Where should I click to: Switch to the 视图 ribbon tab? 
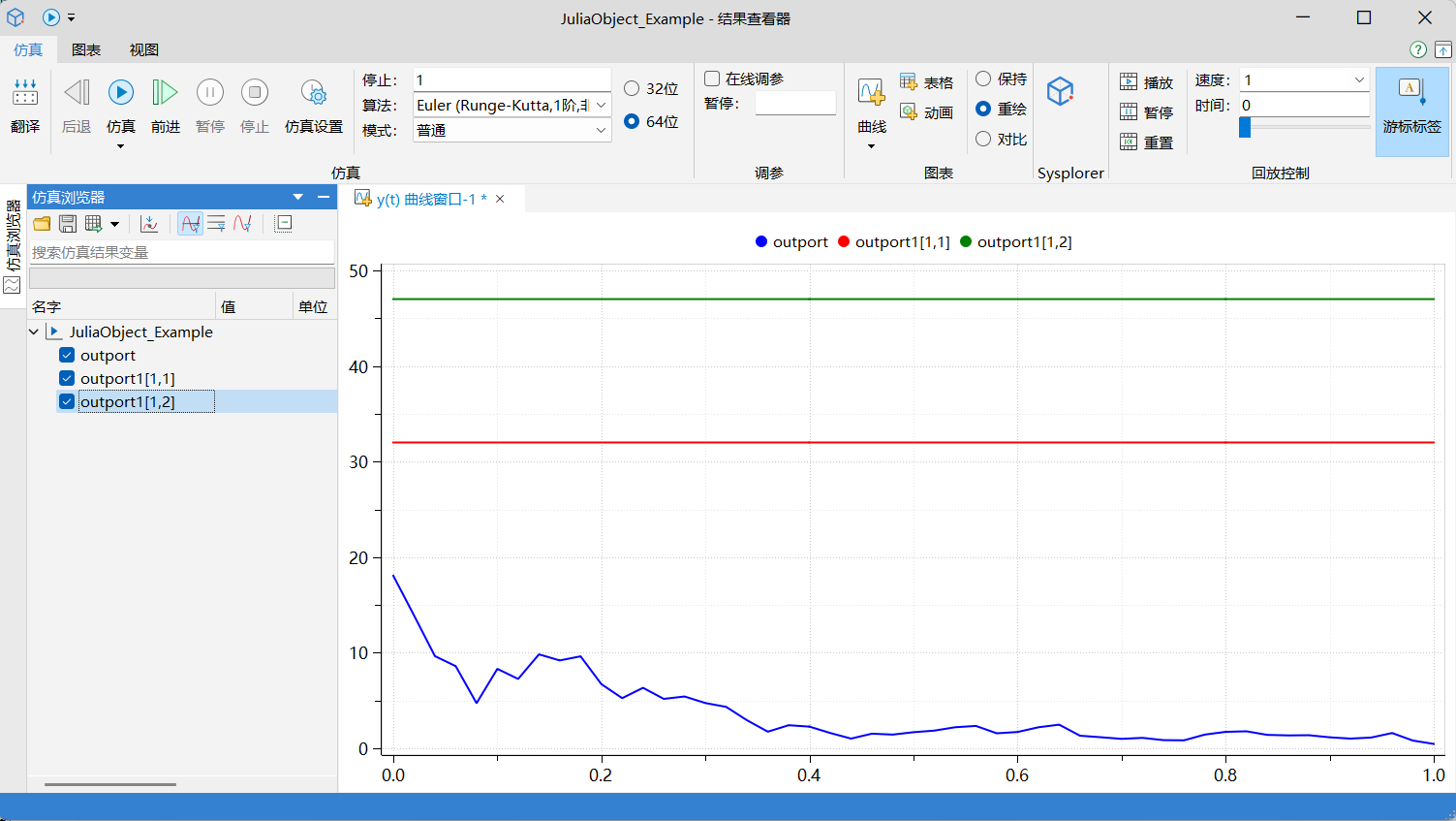click(x=143, y=49)
